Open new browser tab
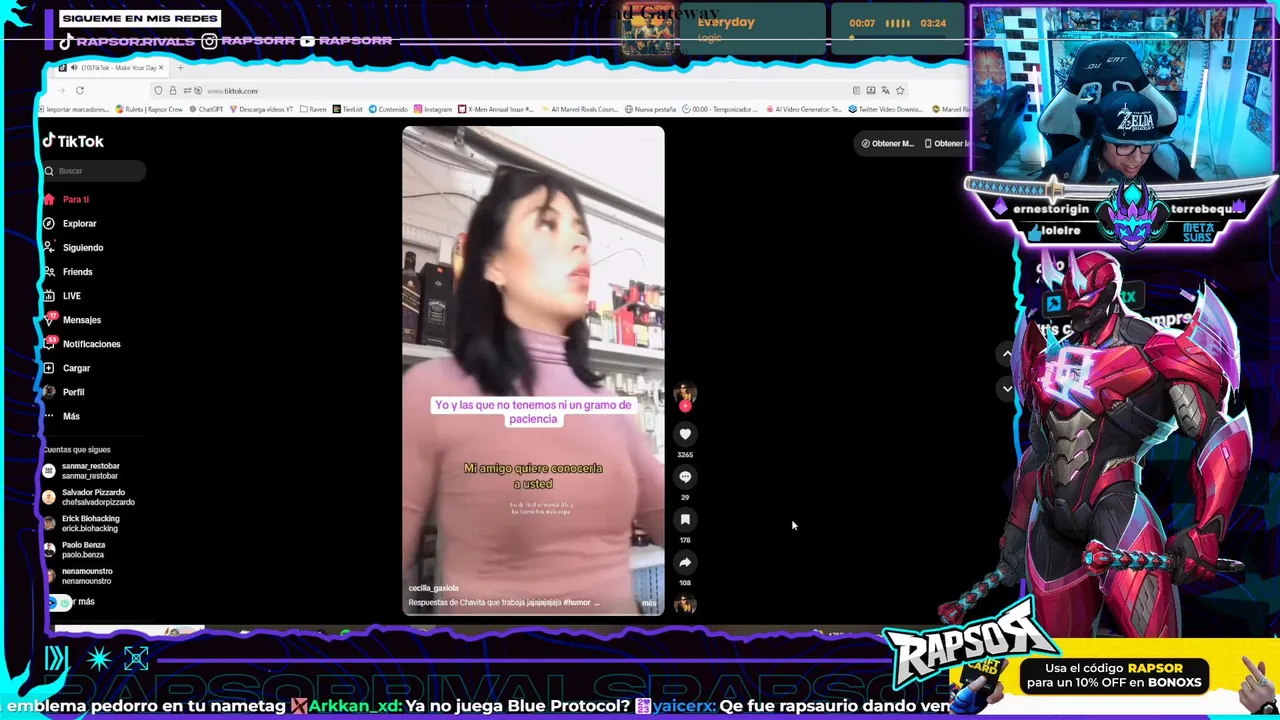 click(x=180, y=67)
